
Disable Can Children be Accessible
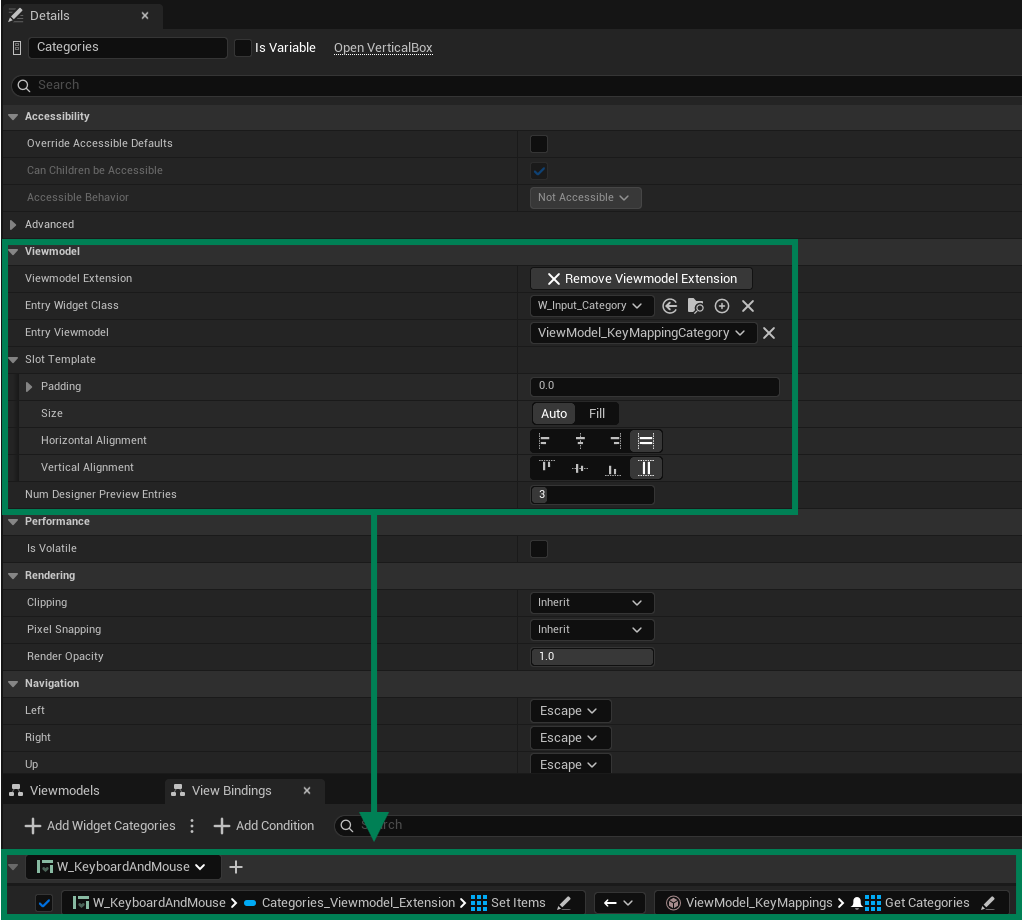[538, 170]
